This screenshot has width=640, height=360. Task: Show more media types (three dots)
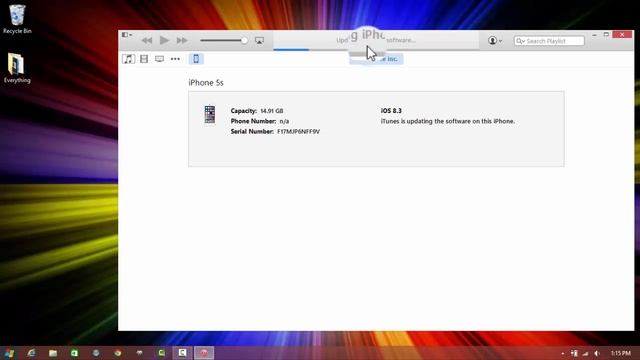pos(175,59)
